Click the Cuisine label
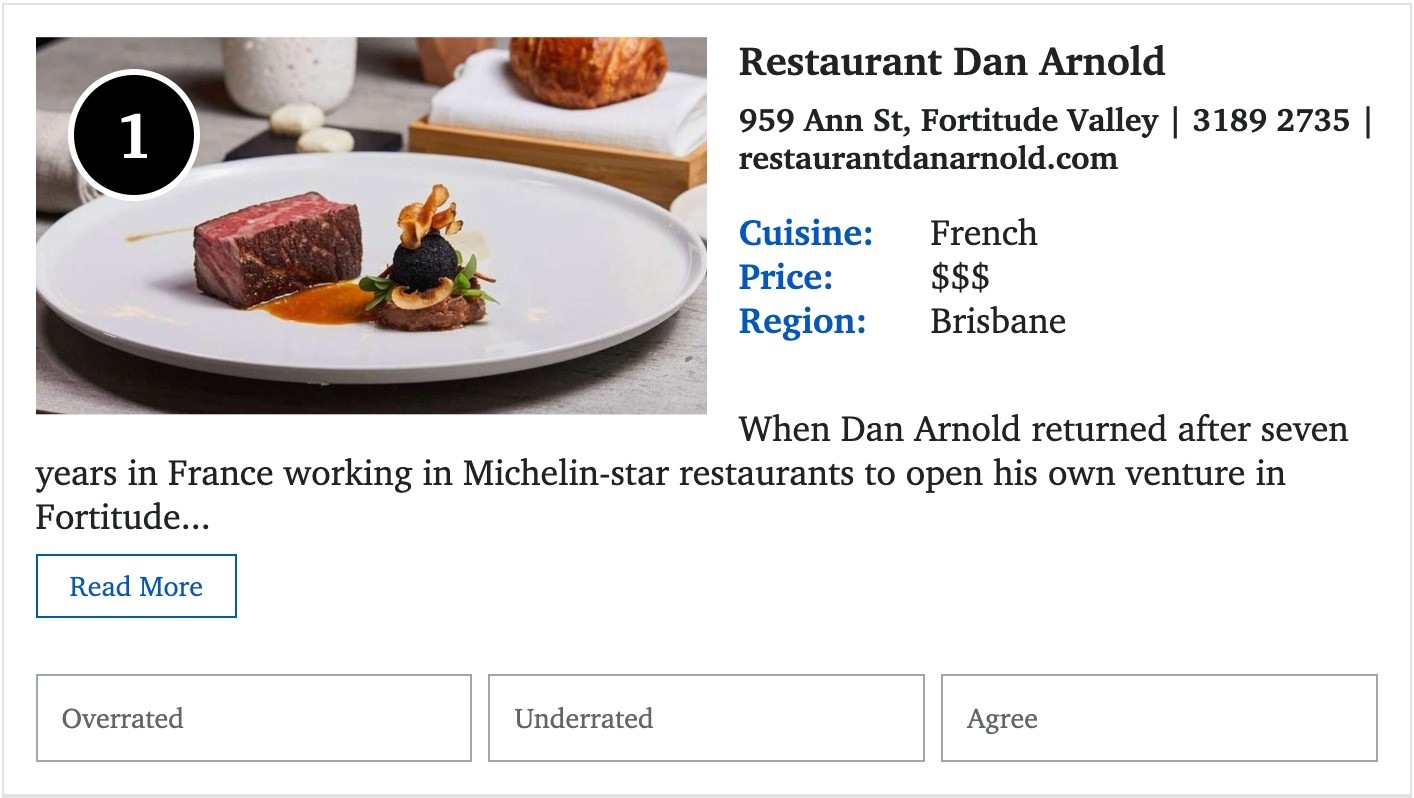The image size is (1414, 798). [x=805, y=233]
